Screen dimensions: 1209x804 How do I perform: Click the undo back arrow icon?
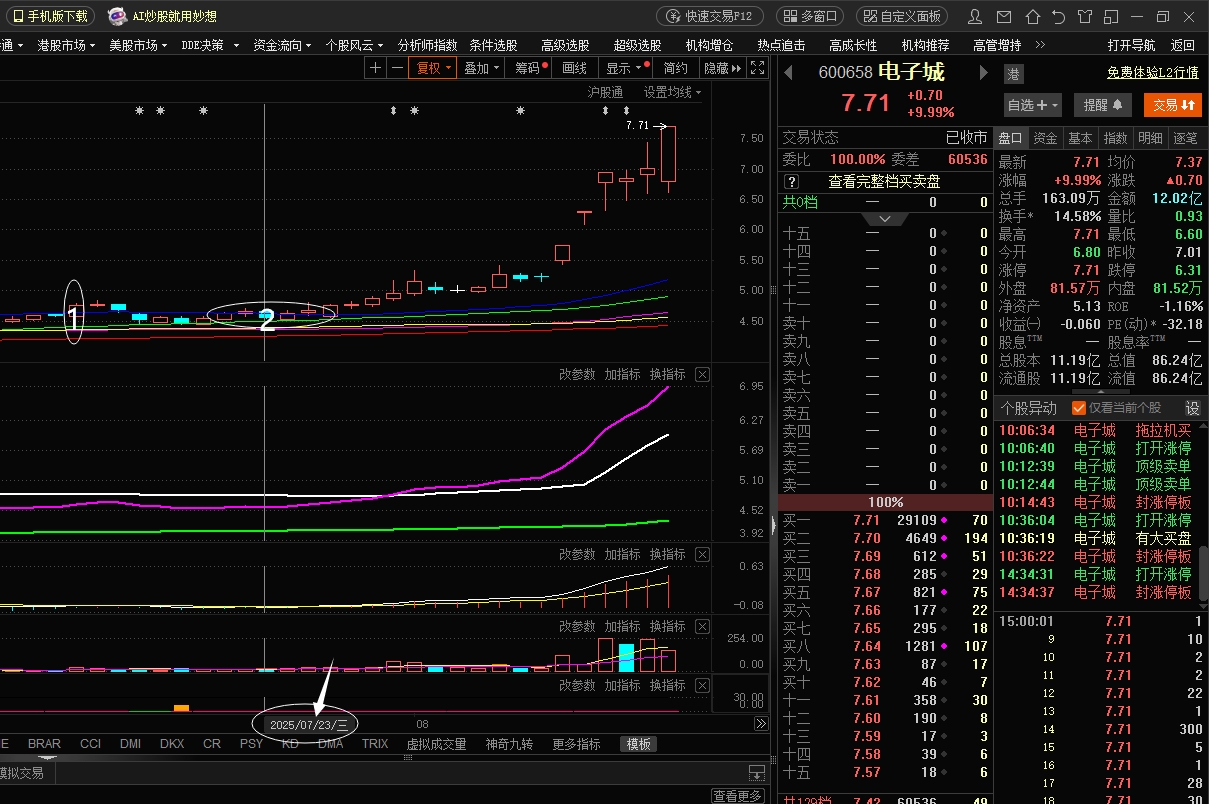(x=1059, y=17)
